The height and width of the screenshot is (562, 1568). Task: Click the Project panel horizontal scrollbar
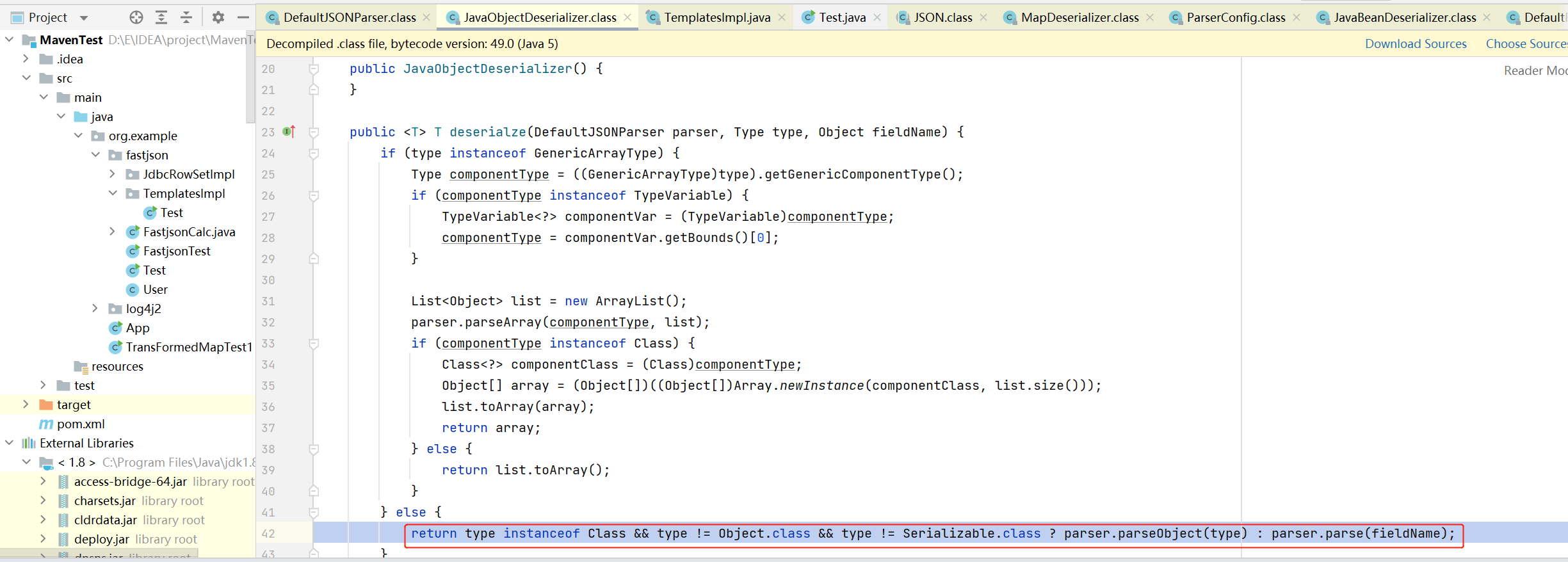(99, 552)
